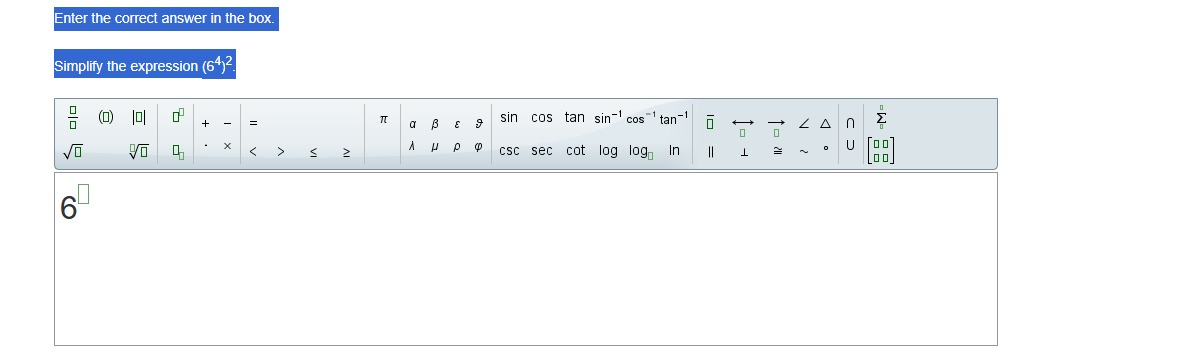
Task: Insert the tan inverse function
Action: tap(674, 118)
